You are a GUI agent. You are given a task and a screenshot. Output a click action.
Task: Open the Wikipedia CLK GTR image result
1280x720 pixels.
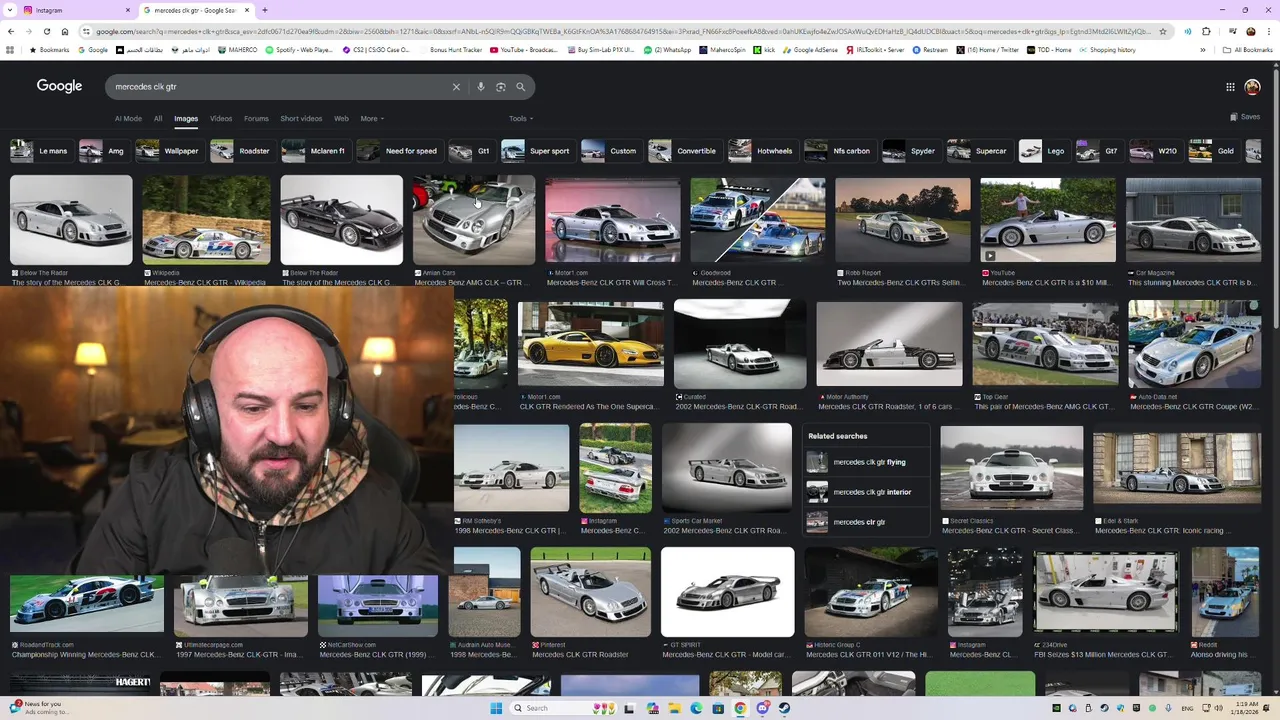(x=206, y=220)
